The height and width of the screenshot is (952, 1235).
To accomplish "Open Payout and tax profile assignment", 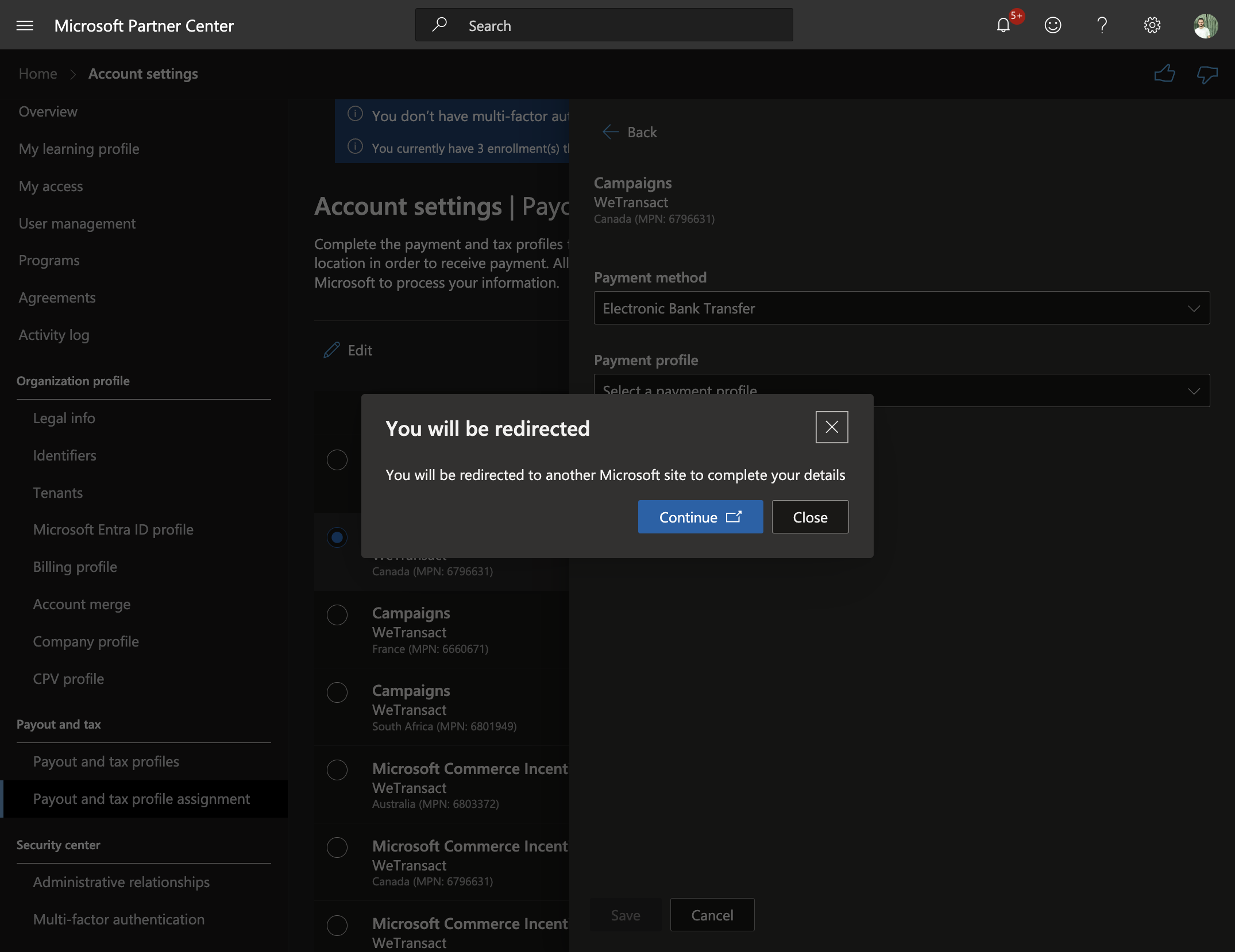I will [x=144, y=799].
